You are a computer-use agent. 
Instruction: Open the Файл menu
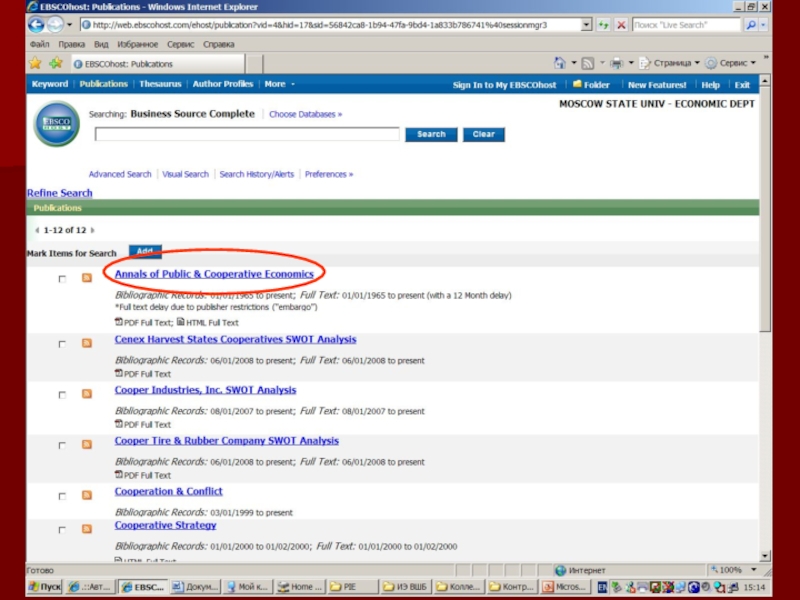(39, 44)
